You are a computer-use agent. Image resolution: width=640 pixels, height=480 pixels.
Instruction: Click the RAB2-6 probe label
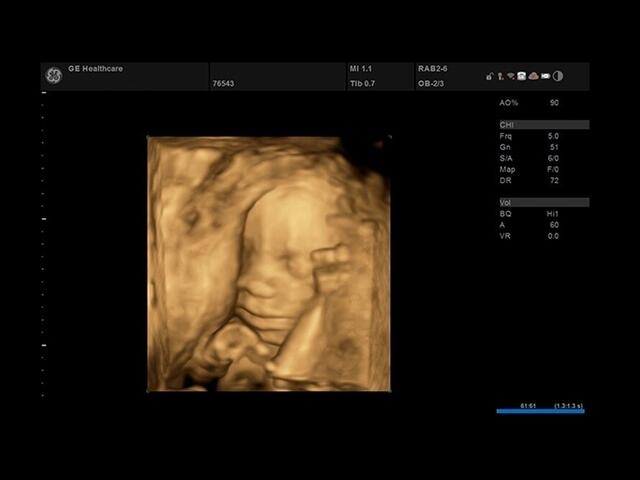(433, 69)
